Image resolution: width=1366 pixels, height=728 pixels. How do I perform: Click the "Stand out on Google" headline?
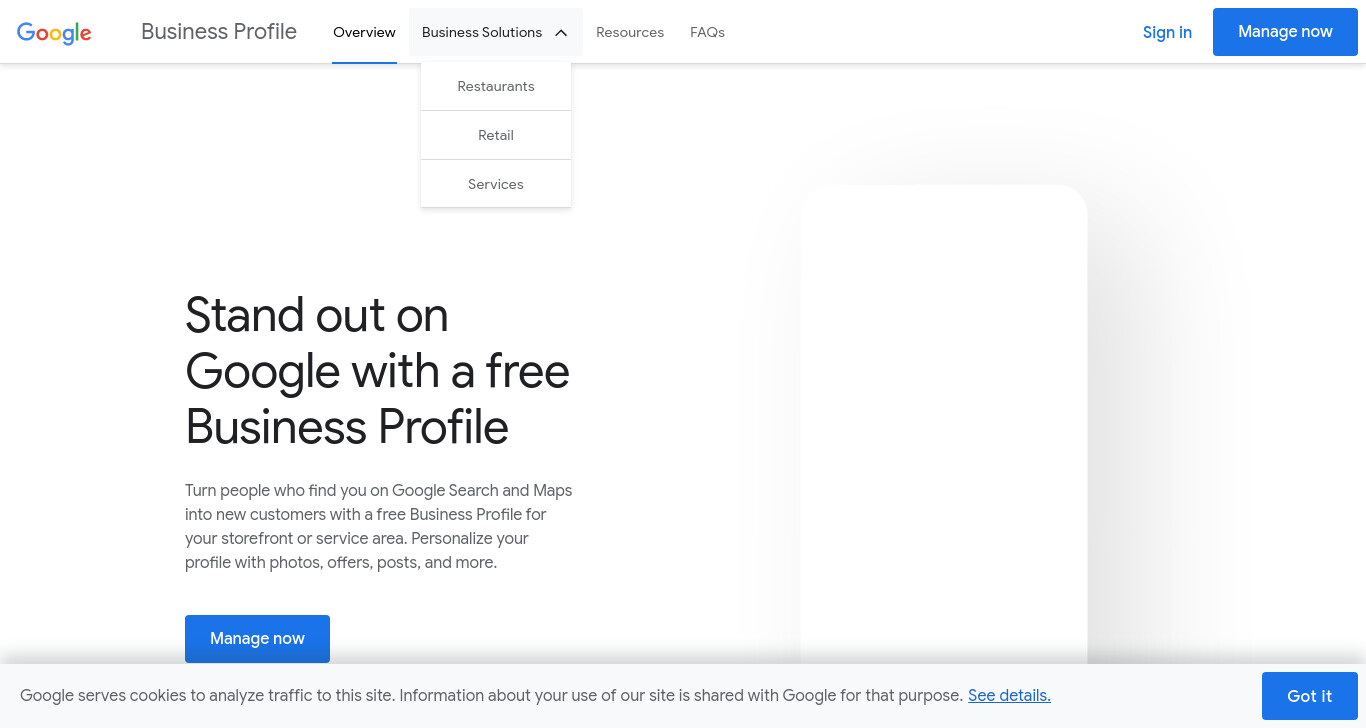378,371
